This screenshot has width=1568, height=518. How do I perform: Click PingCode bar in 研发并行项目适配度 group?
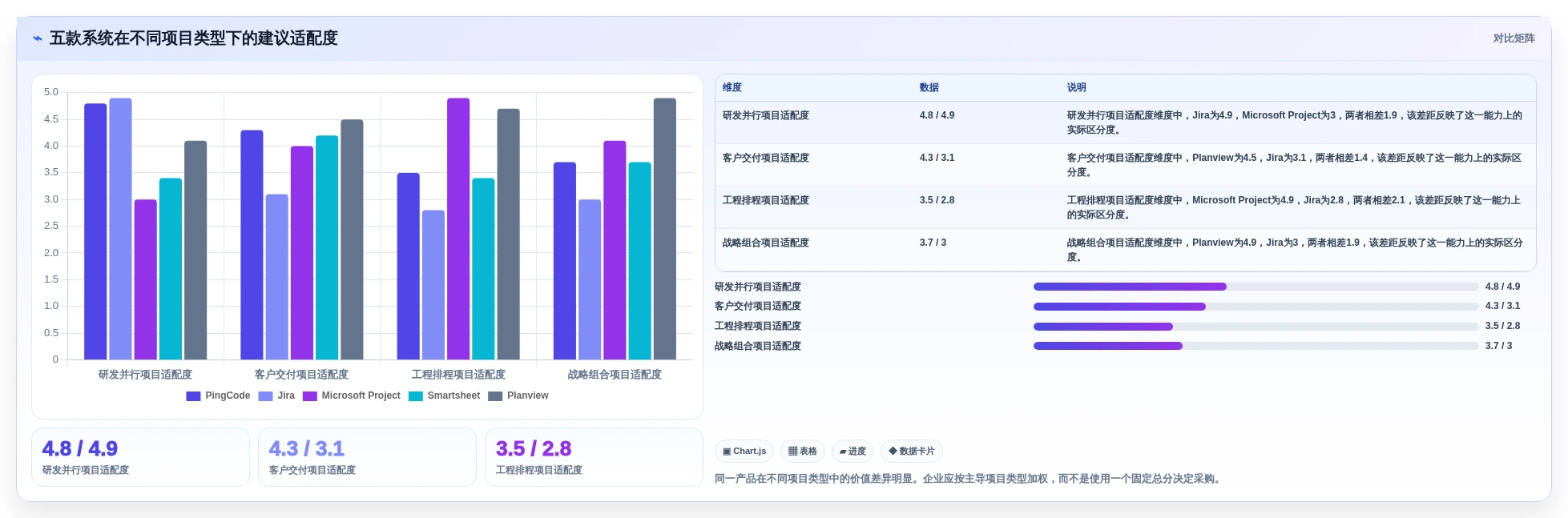coord(95,231)
